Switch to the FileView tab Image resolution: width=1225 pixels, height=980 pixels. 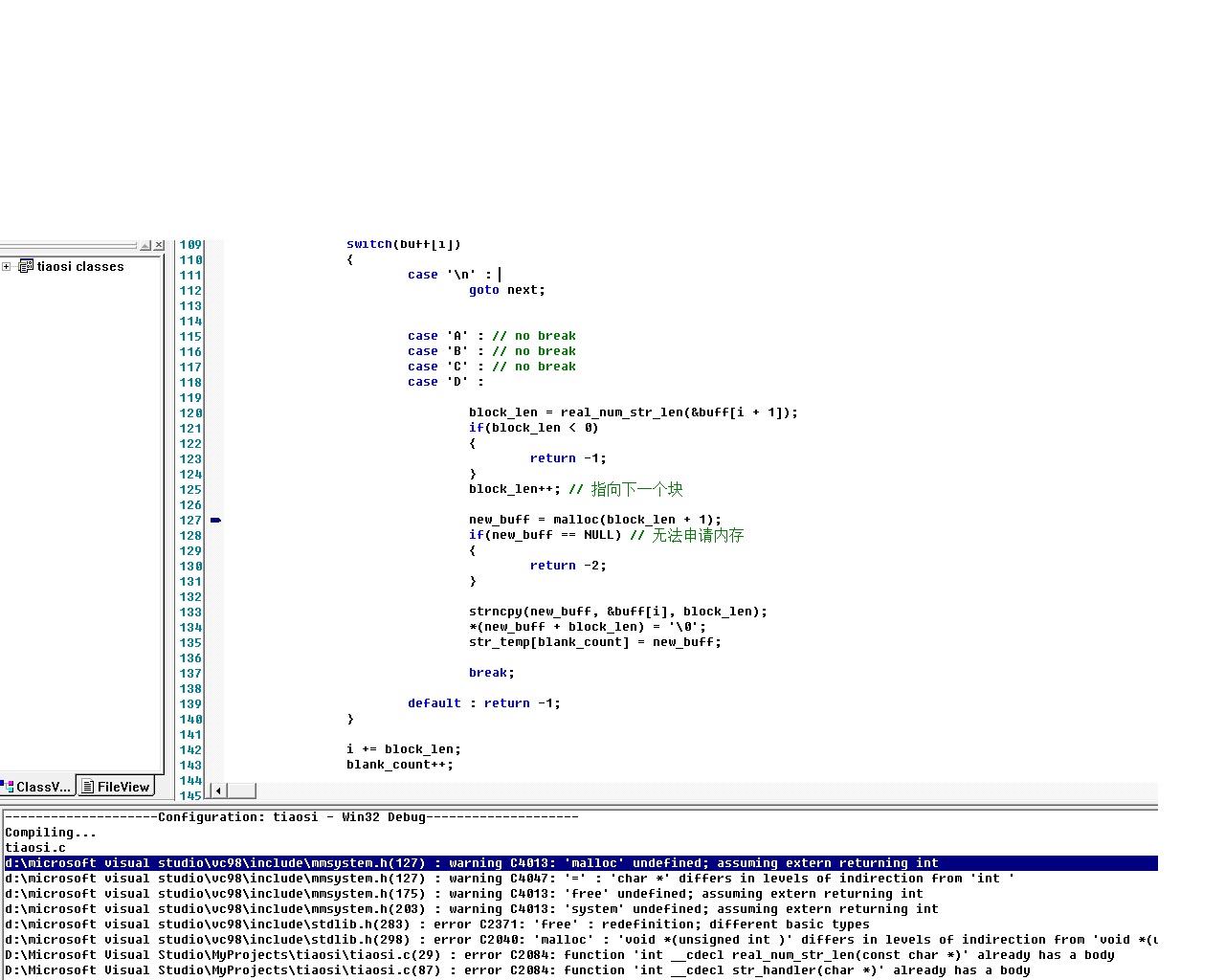coord(117,787)
